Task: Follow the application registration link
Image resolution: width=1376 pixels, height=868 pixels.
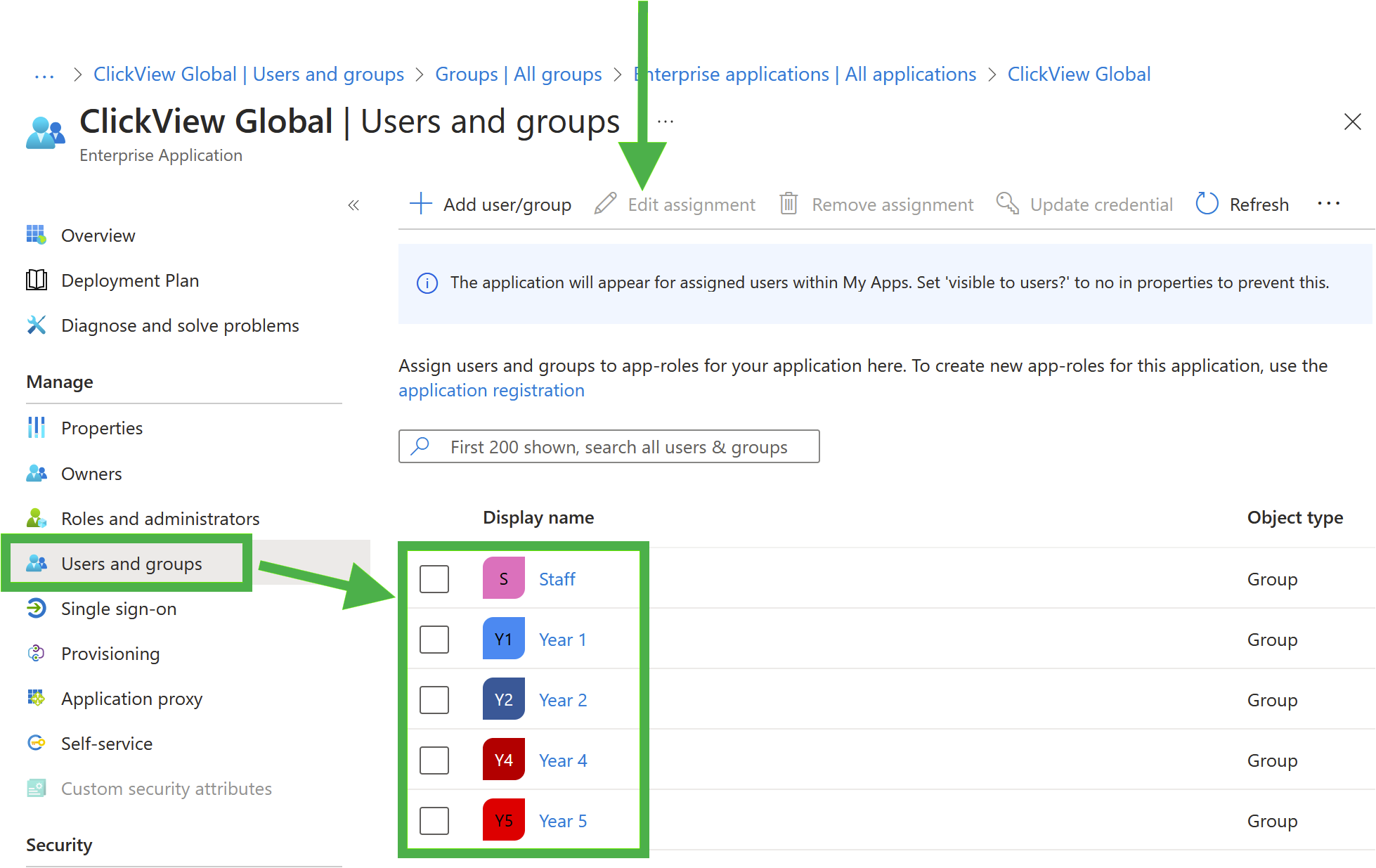Action: (x=491, y=390)
